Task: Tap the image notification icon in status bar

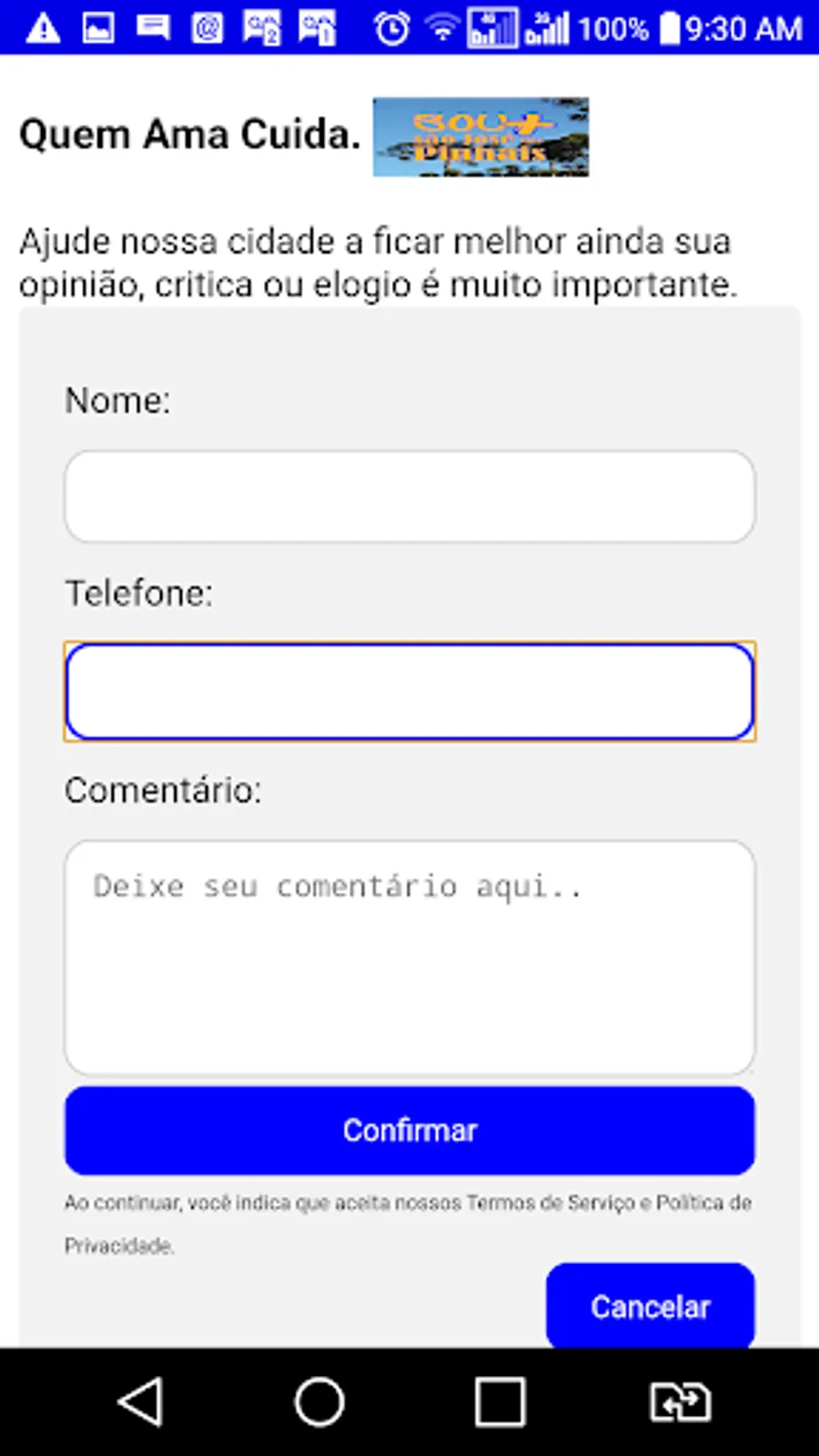Action: pyautogui.click(x=98, y=28)
